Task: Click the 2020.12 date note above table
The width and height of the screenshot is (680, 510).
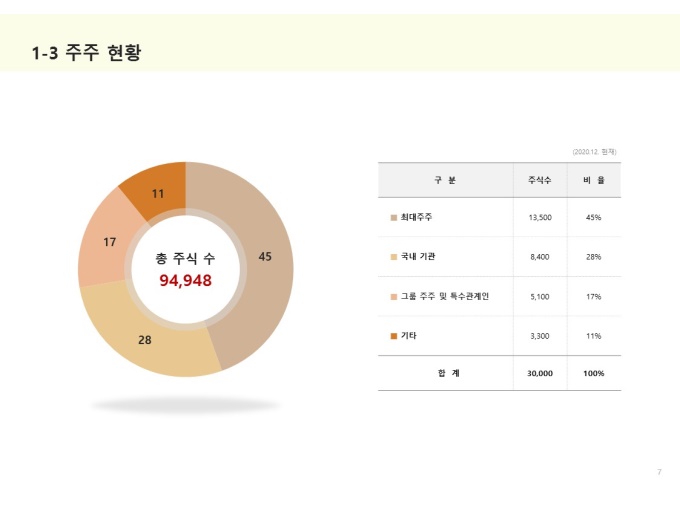Action: [594, 152]
